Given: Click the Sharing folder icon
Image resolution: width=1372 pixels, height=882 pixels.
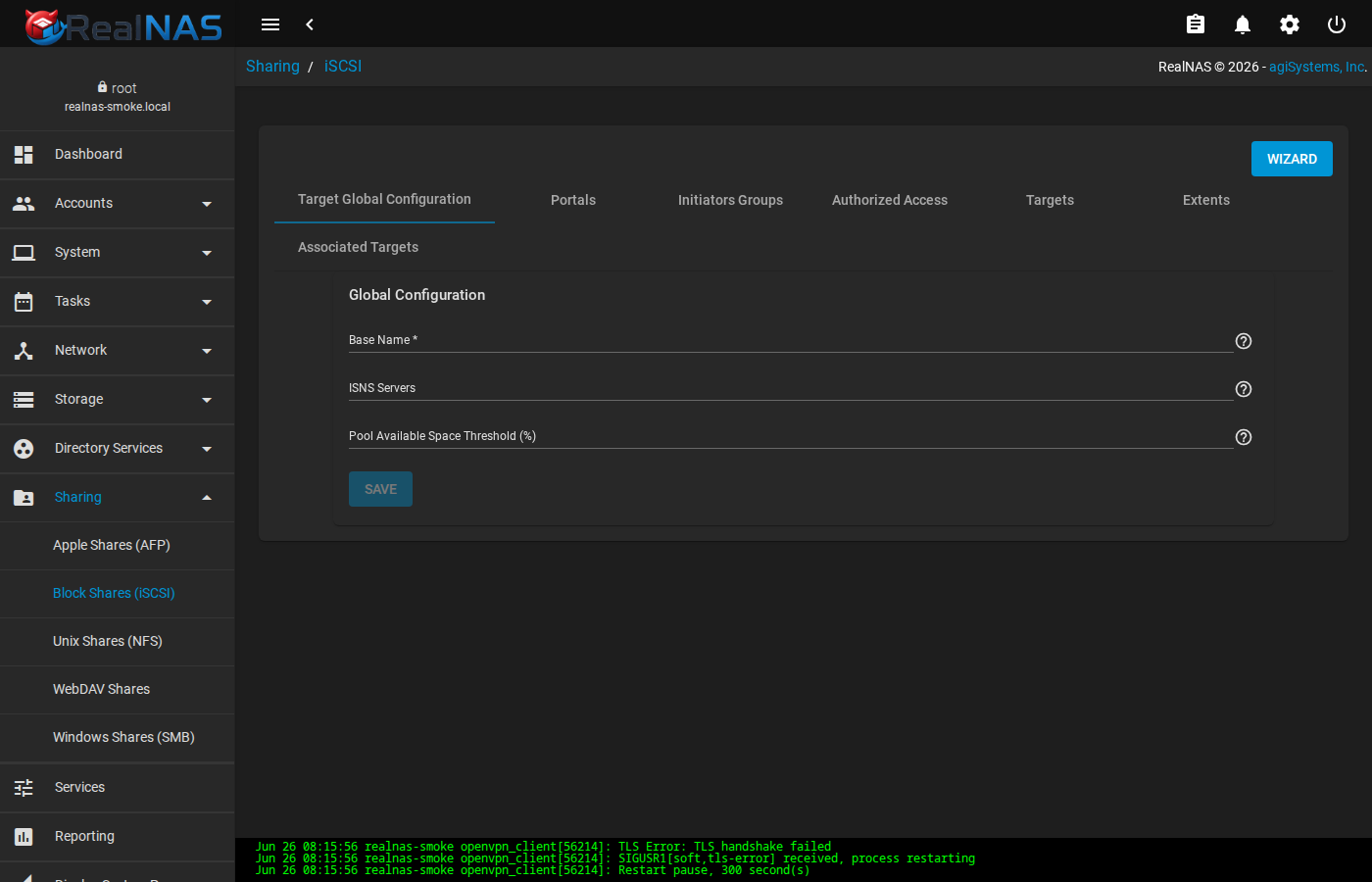Looking at the screenshot, I should click(x=24, y=497).
